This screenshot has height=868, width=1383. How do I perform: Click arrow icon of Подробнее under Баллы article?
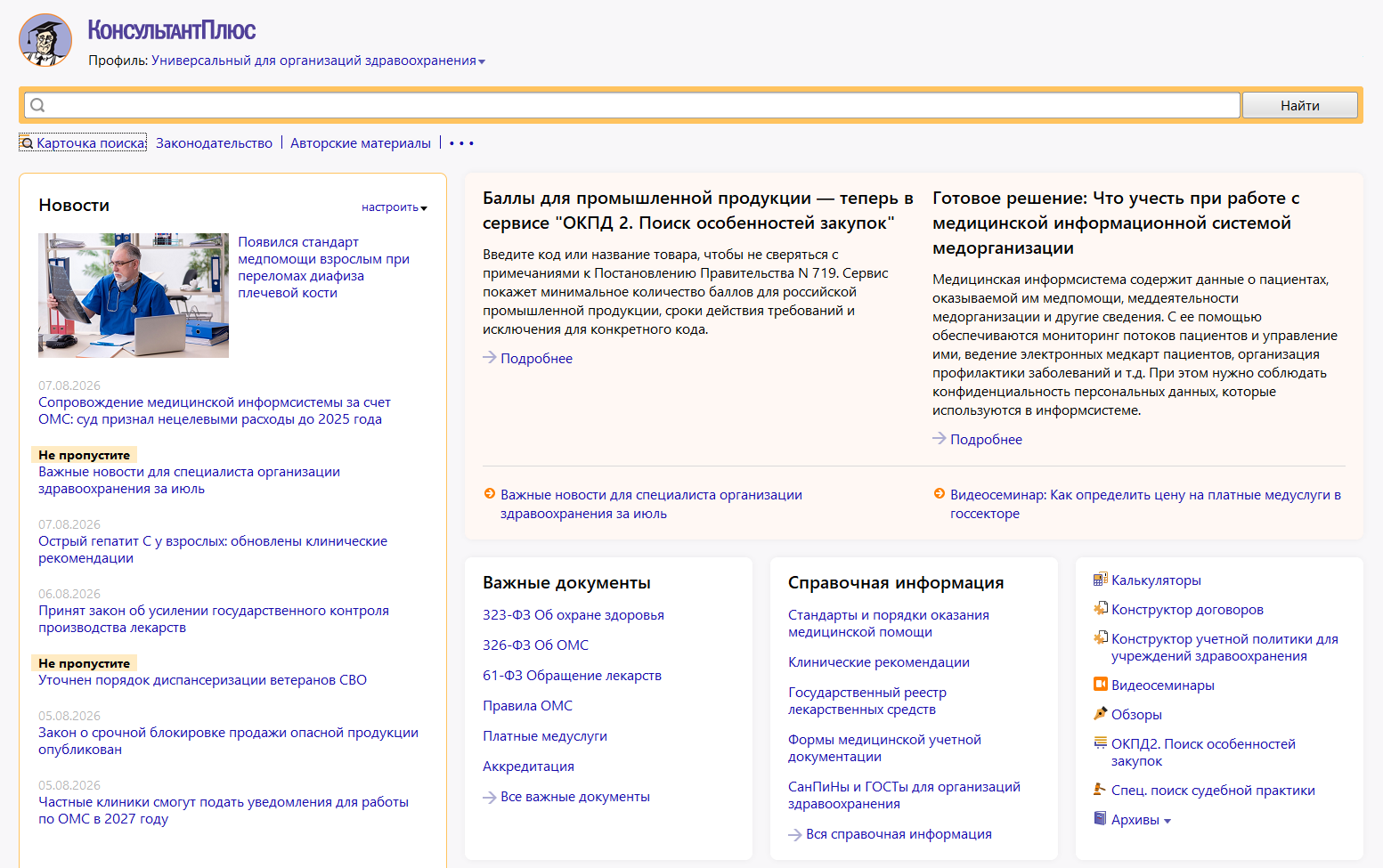pyautogui.click(x=490, y=358)
